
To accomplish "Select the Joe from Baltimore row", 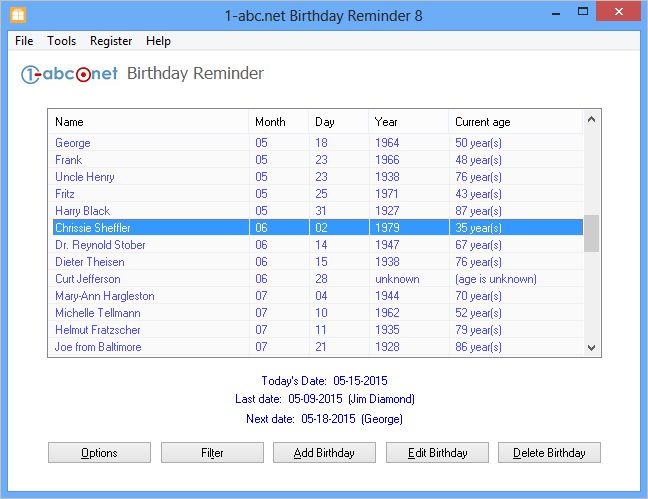I will pos(98,347).
